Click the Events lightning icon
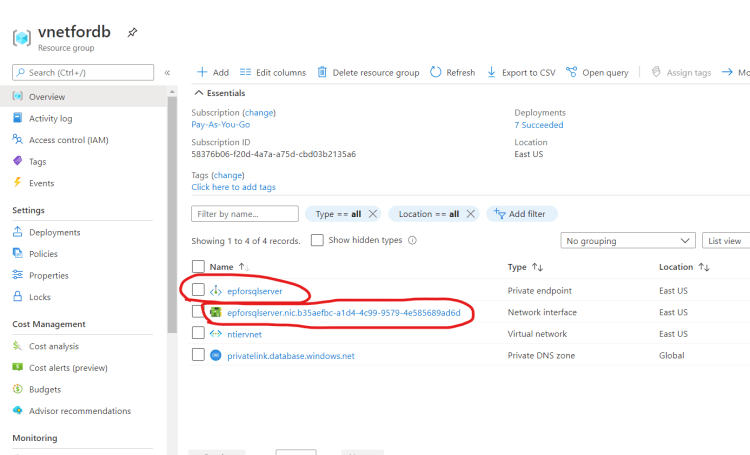This screenshot has width=750, height=455. tap(18, 182)
